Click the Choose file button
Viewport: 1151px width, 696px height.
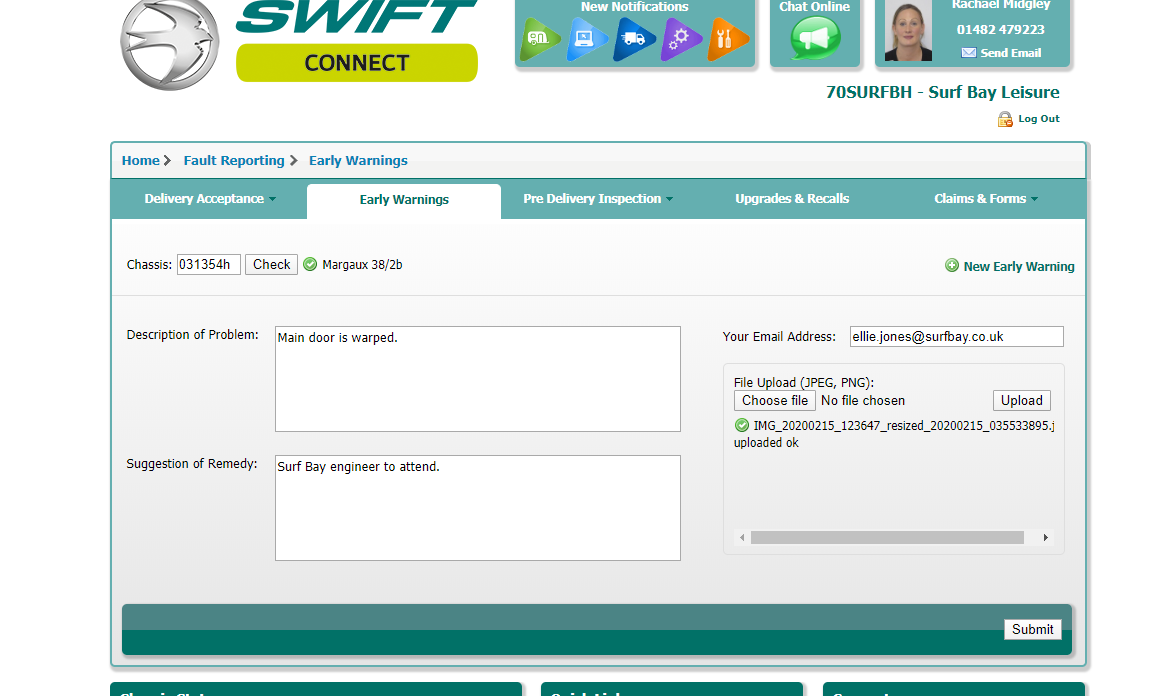pos(774,401)
